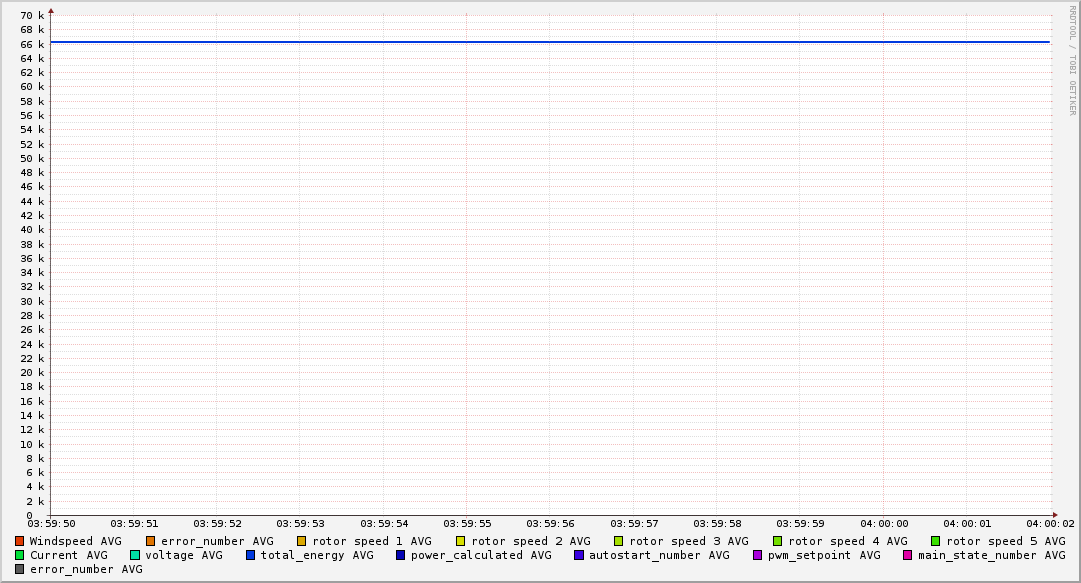Viewport: 1081px width, 583px height.
Task: Click the rotor speed 5 AVG label
Action: (1005, 541)
